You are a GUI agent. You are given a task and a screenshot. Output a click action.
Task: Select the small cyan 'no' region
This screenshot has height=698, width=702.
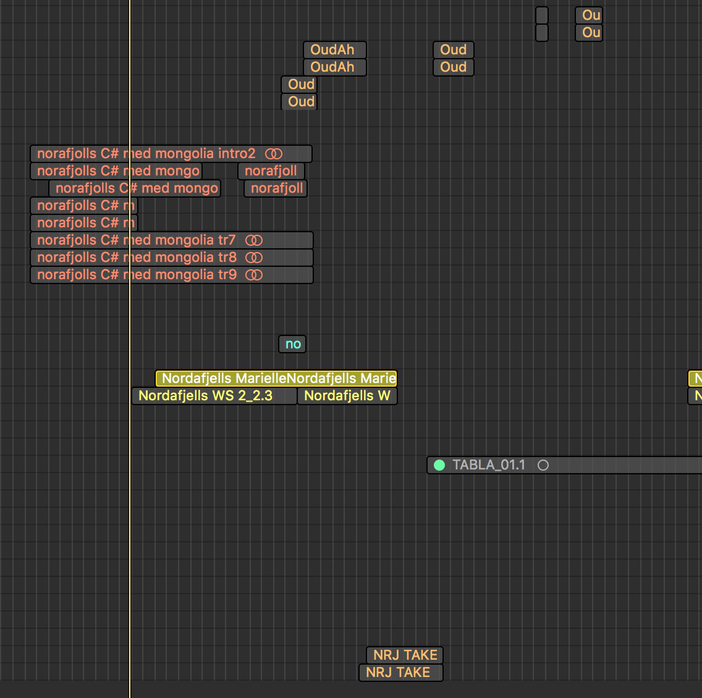coord(292,344)
